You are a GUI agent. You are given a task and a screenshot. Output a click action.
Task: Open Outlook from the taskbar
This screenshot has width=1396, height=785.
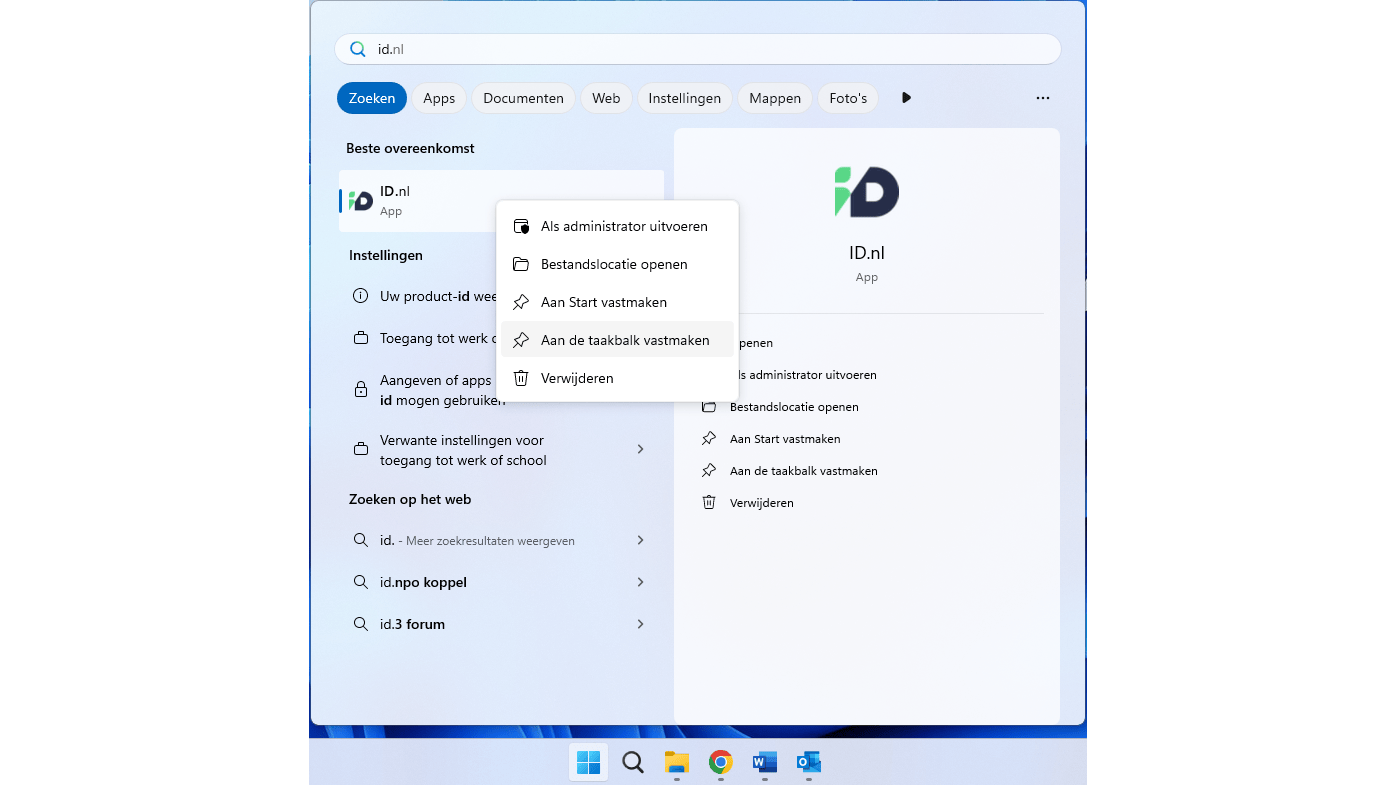[x=809, y=762]
